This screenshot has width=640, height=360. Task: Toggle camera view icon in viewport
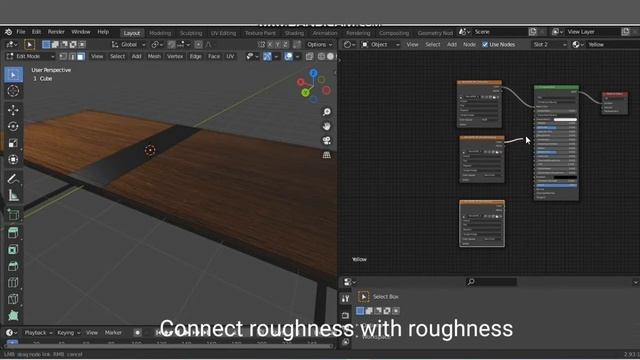pyautogui.click(x=327, y=141)
